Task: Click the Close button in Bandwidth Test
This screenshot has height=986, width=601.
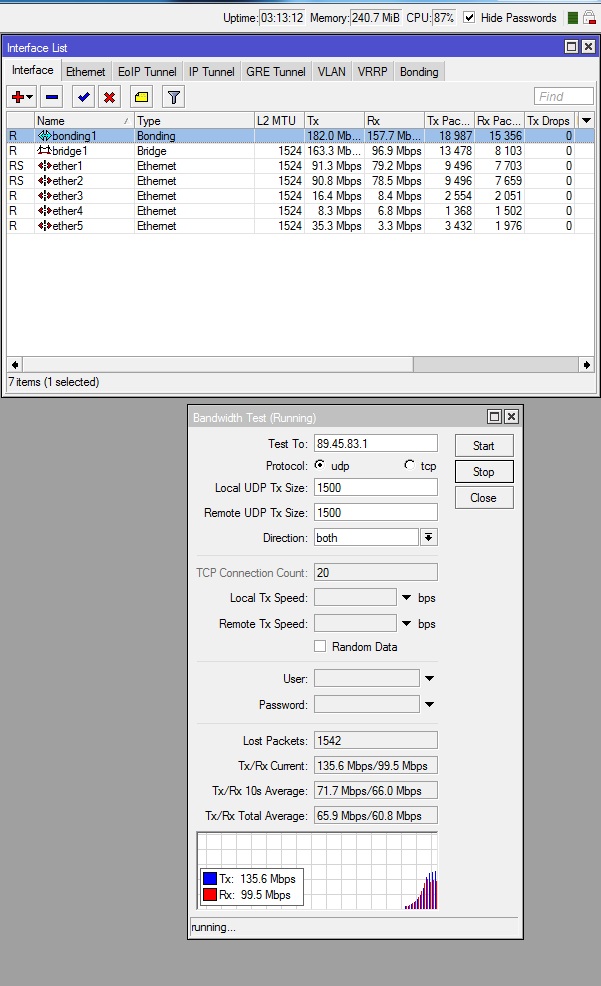Action: [x=484, y=497]
